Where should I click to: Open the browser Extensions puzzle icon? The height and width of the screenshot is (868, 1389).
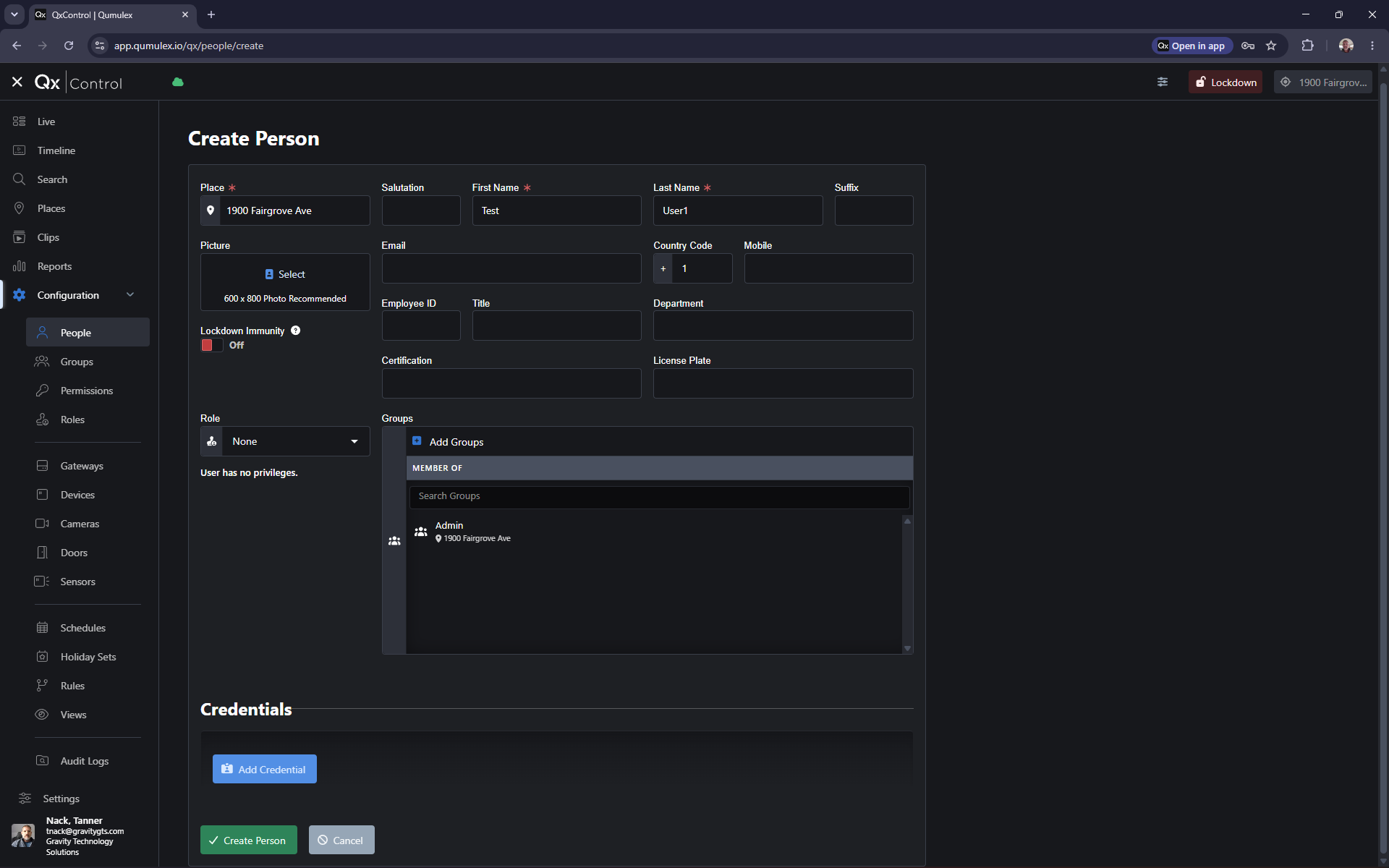pyautogui.click(x=1307, y=46)
